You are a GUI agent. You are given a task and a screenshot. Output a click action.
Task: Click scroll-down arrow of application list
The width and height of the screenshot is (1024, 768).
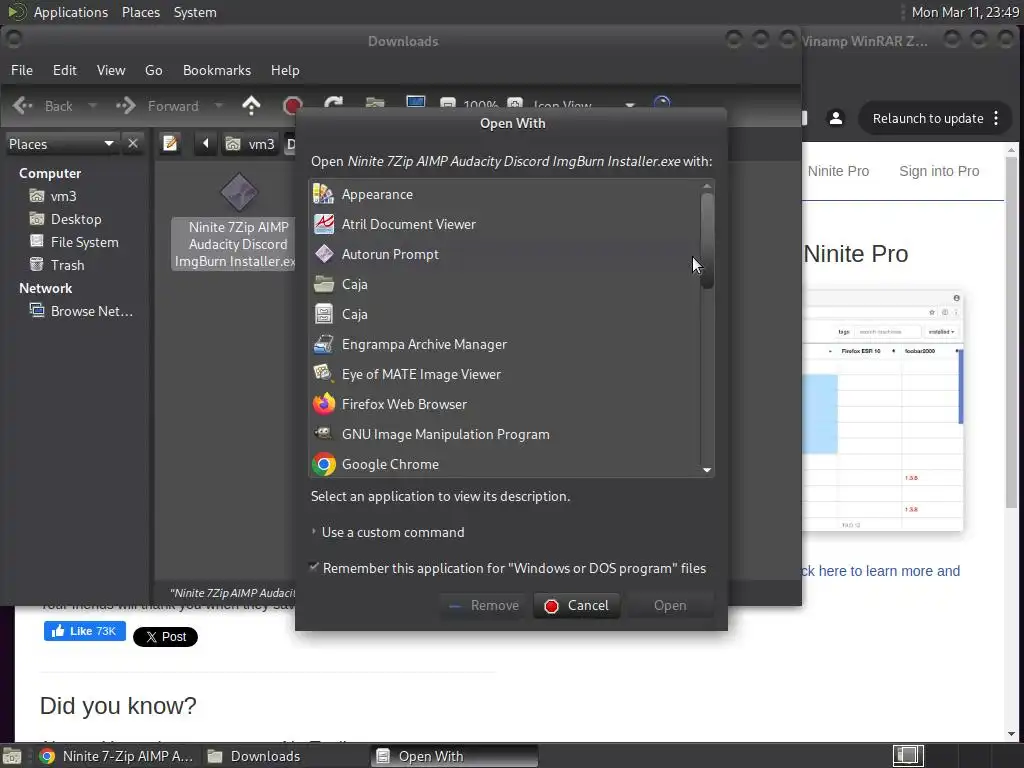(x=707, y=470)
